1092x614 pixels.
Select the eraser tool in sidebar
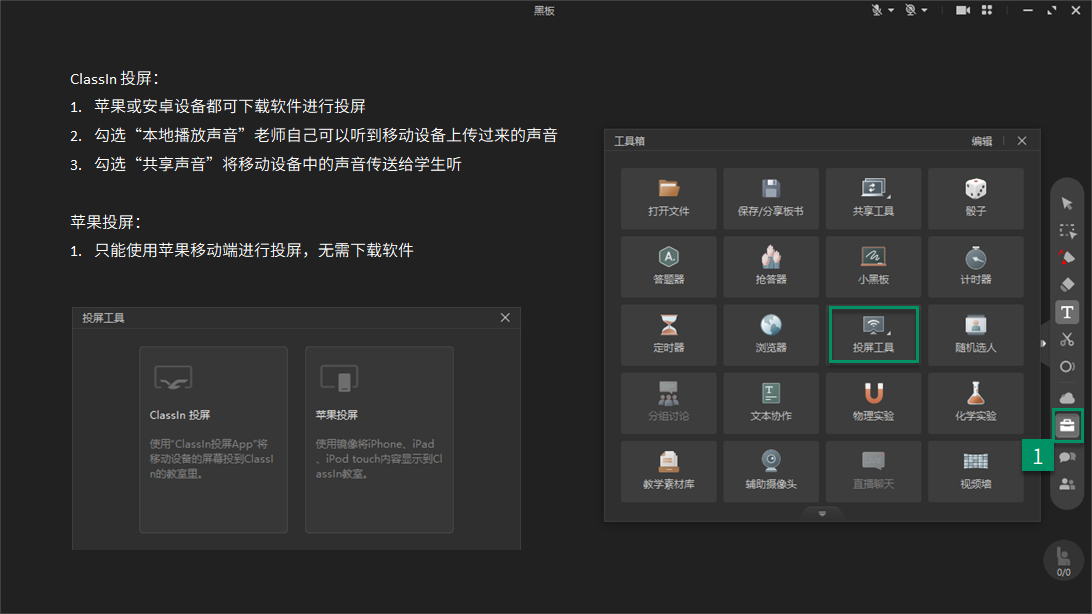pos(1067,285)
